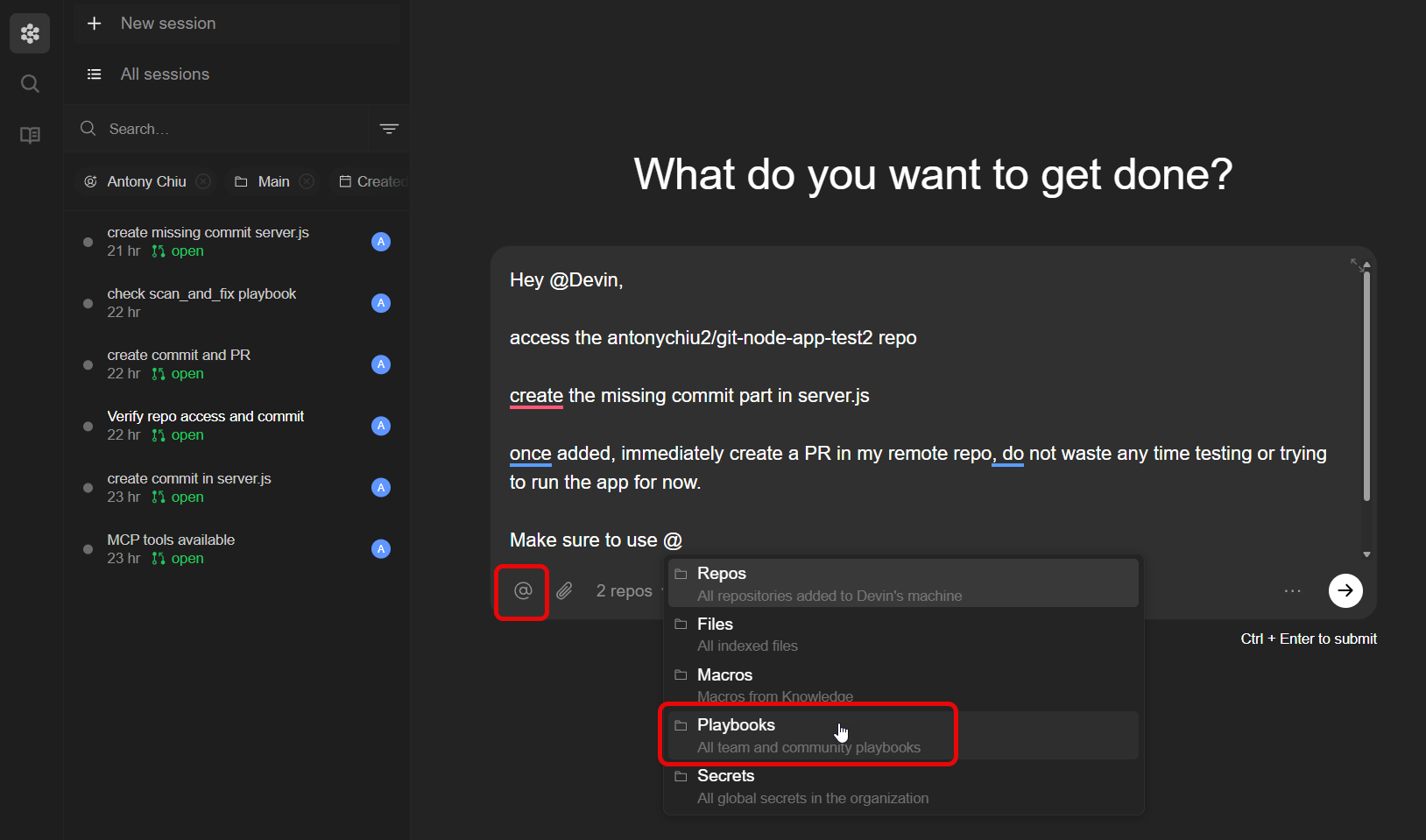Click the filter icon beside the search box
The image size is (1426, 840).
coord(389,129)
